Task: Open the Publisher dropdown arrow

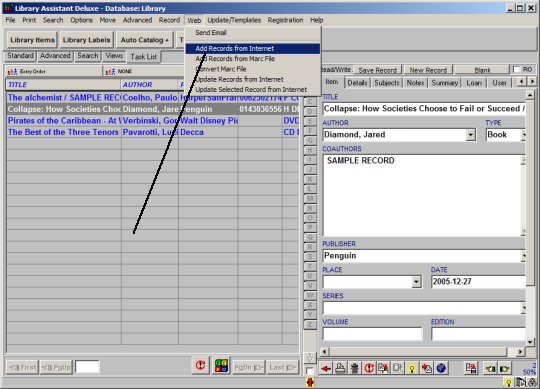Action: point(523,256)
